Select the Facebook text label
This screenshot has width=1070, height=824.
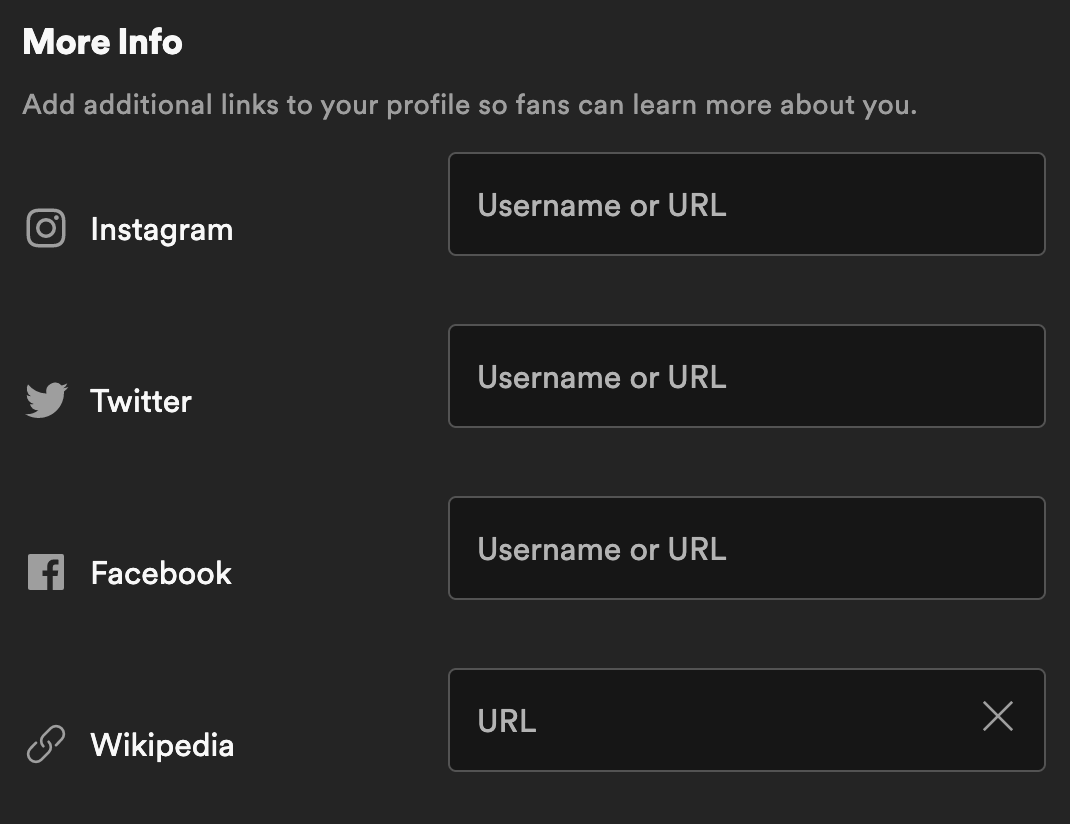click(x=161, y=574)
